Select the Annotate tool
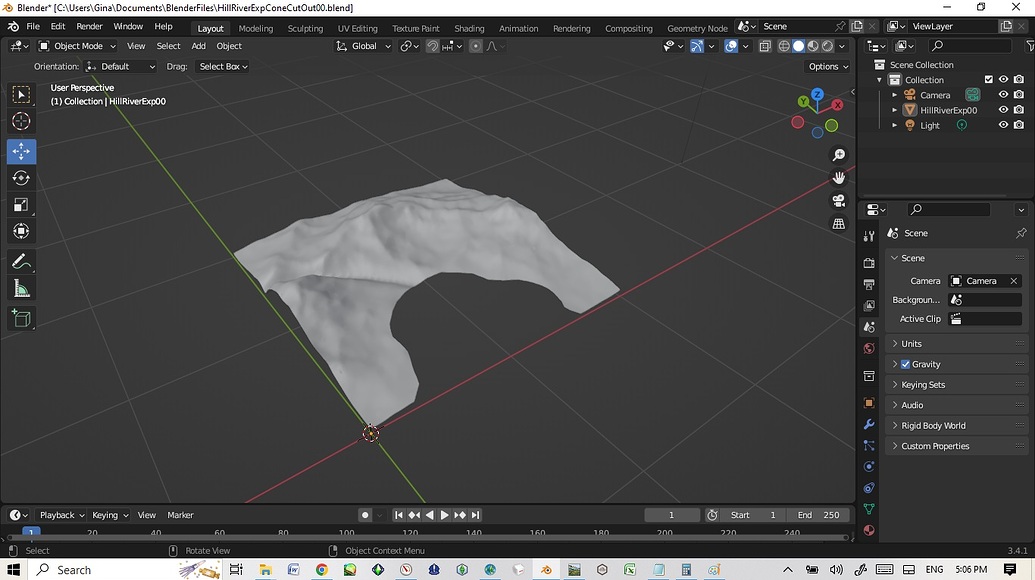1035x580 pixels. (x=21, y=262)
